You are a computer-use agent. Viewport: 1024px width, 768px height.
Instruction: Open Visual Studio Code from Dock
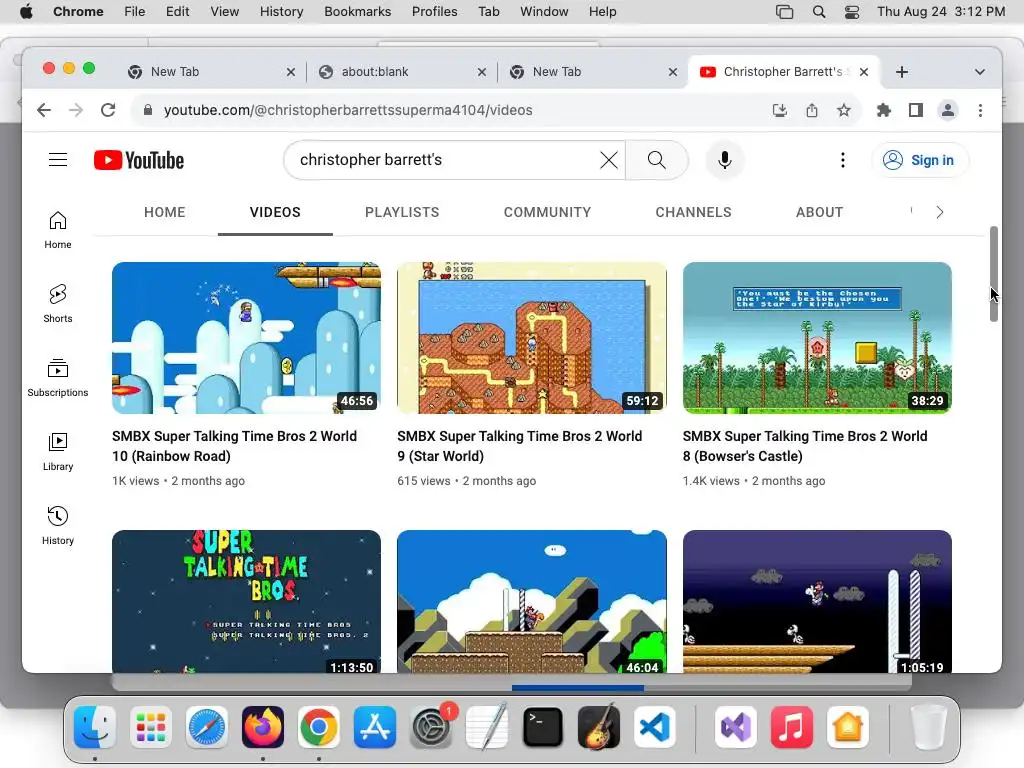[655, 727]
